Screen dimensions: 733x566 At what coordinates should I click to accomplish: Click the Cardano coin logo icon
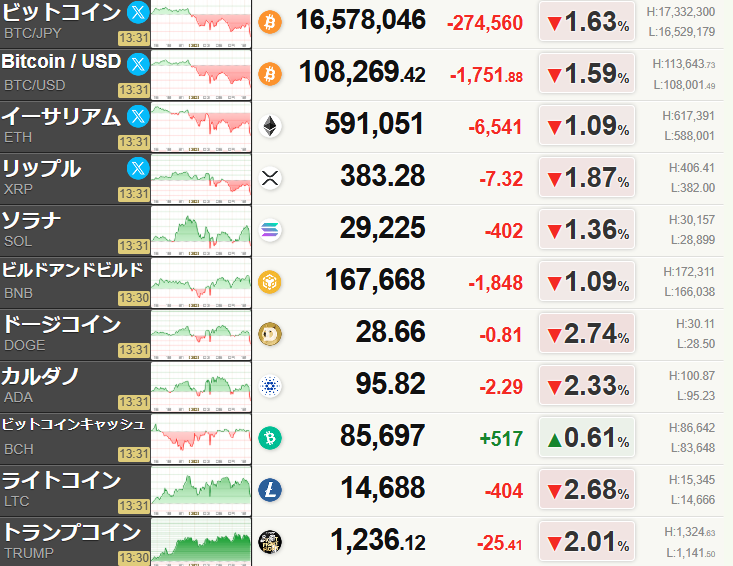click(270, 386)
